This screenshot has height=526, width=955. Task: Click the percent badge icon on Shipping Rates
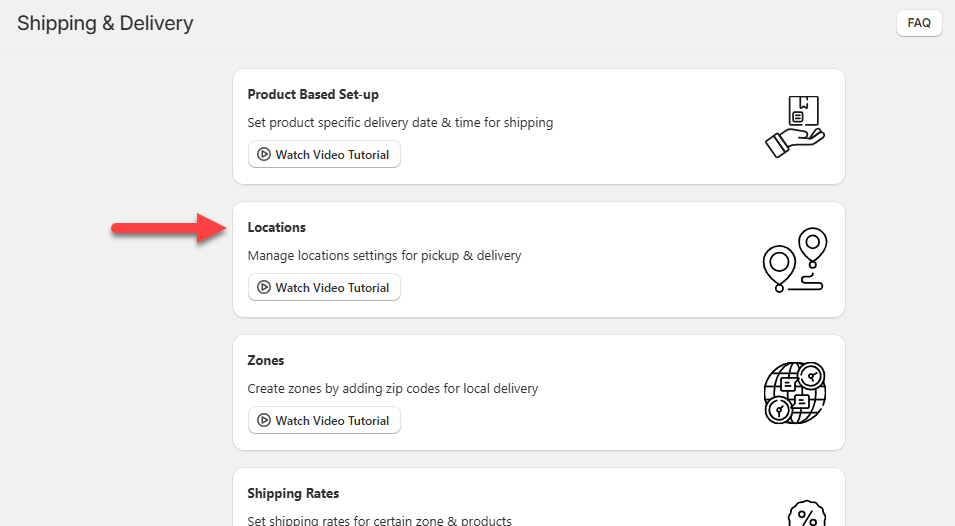[805, 514]
